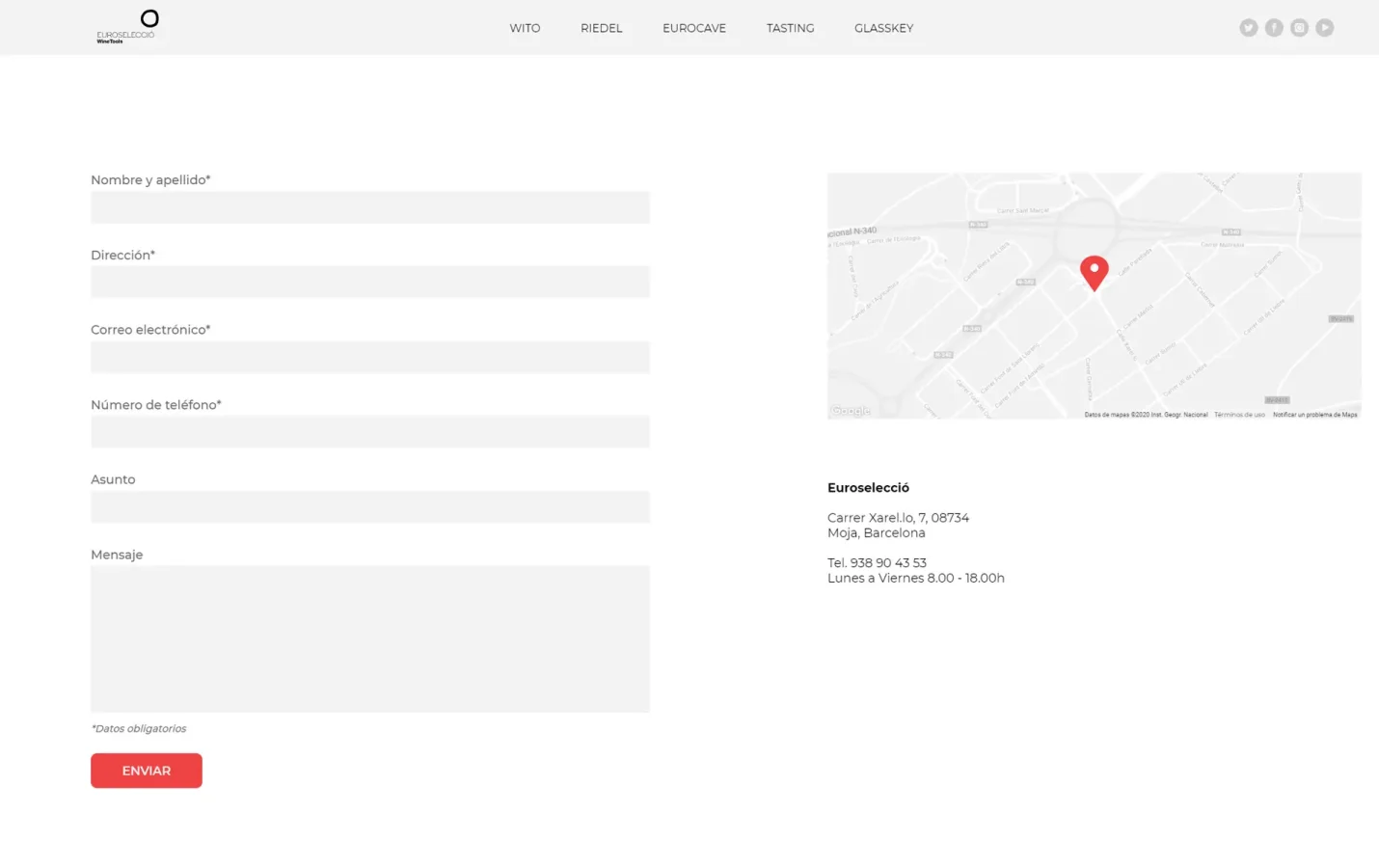
Task: Open the GLASSKEY menu item
Action: click(883, 28)
